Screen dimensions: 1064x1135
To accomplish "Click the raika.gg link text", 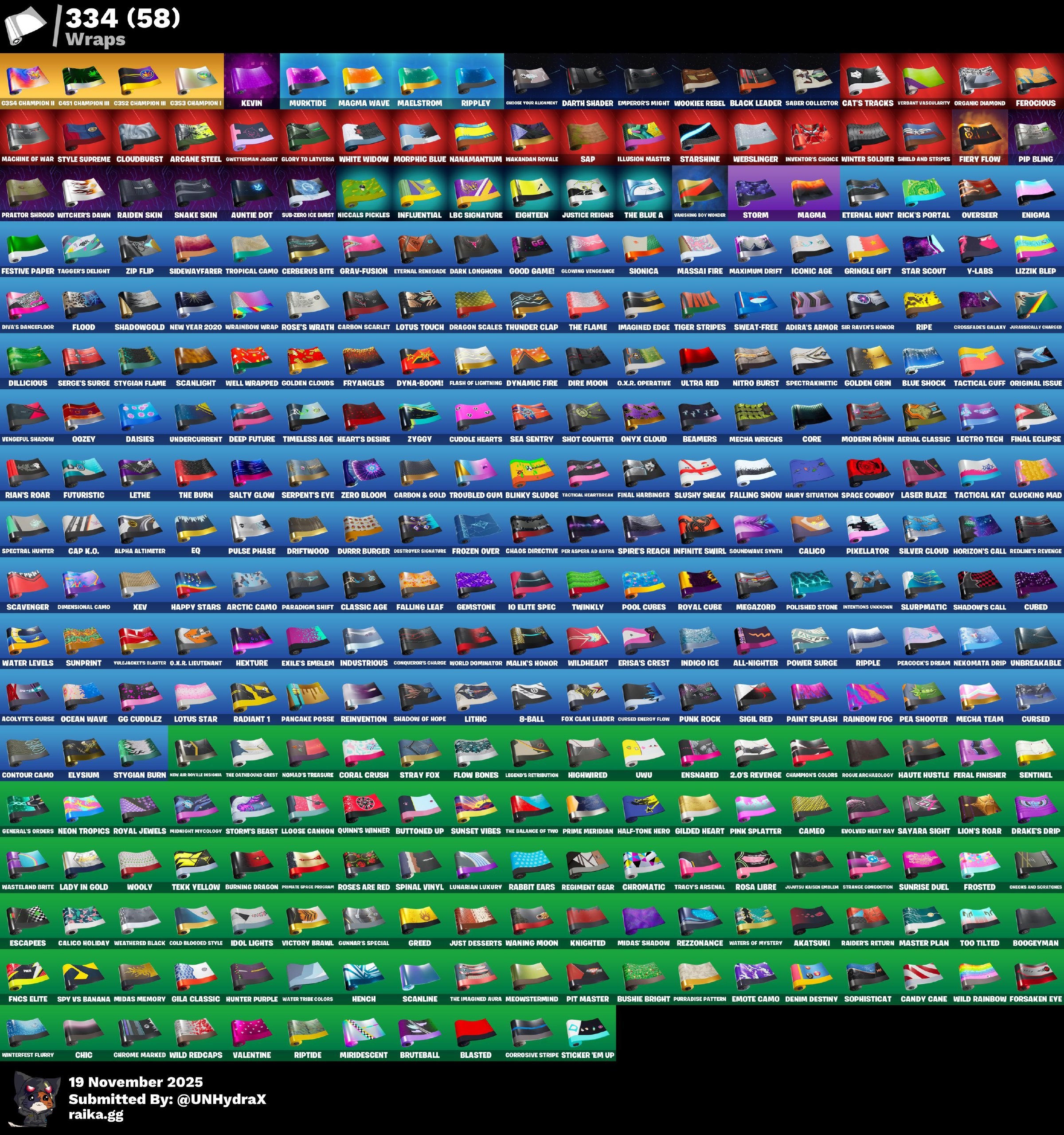I will point(96,1114).
